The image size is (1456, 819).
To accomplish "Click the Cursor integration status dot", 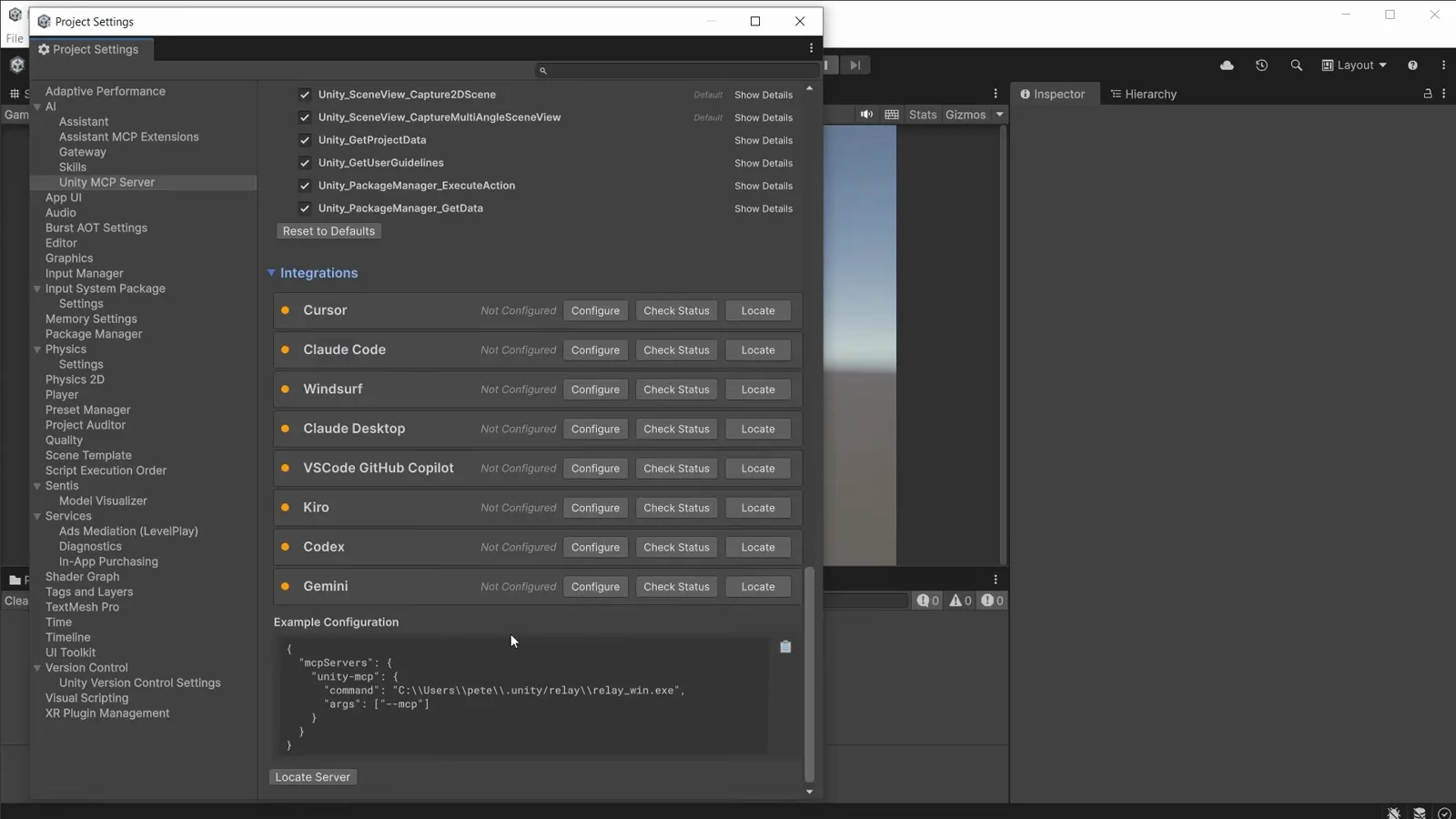I will point(285,310).
